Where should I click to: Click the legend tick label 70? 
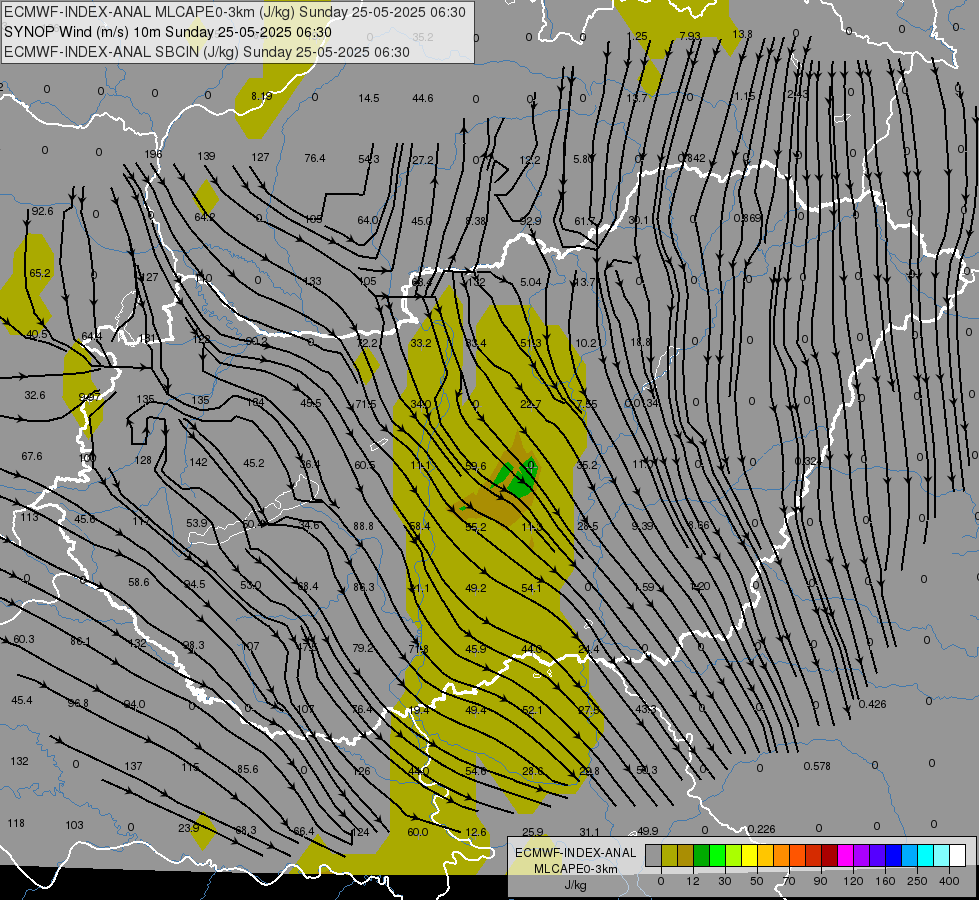tap(789, 881)
